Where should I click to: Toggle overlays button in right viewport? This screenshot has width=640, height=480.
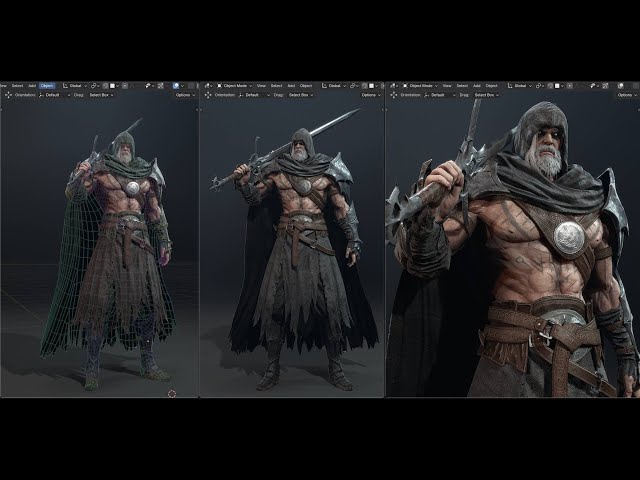pyautogui.click(x=621, y=86)
